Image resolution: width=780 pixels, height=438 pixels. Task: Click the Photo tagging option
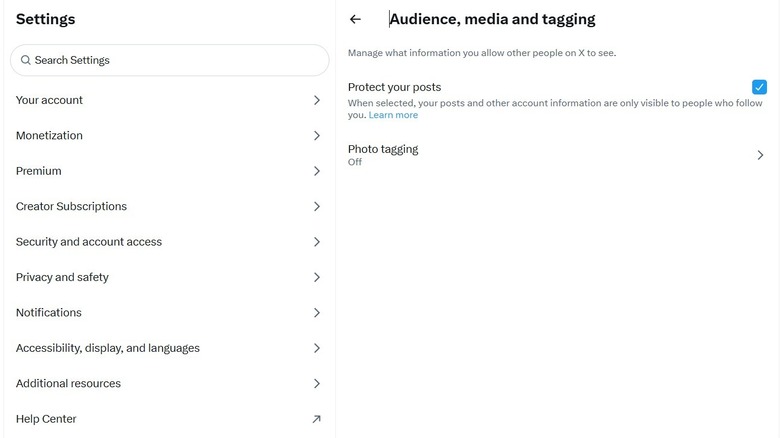383,150
